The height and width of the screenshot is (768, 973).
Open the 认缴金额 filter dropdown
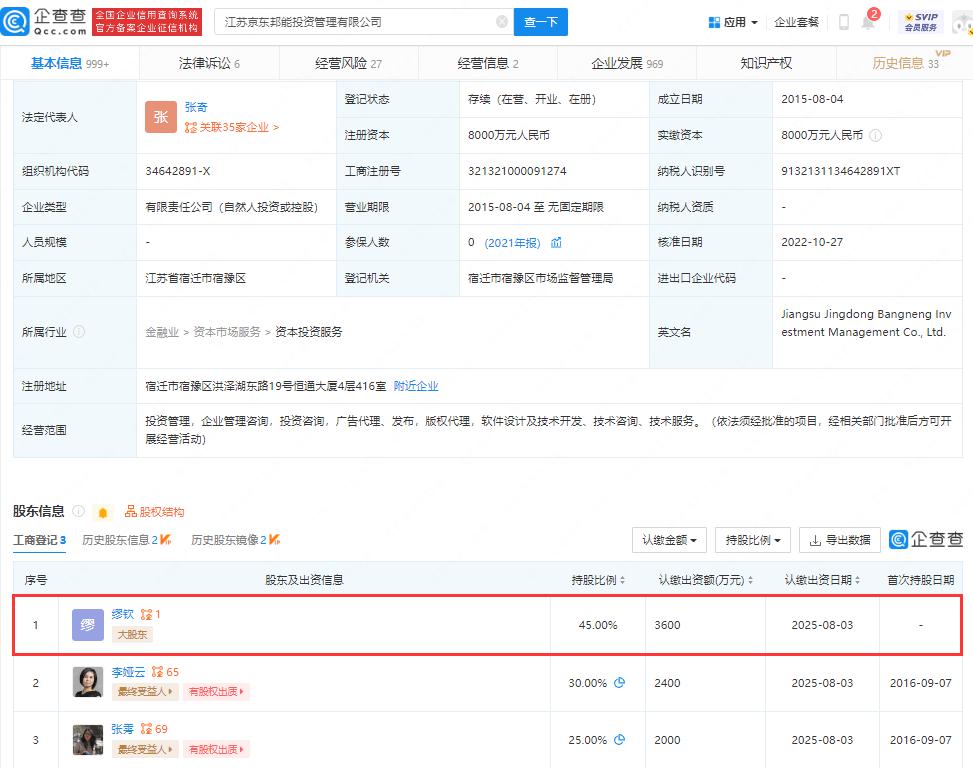(670, 540)
